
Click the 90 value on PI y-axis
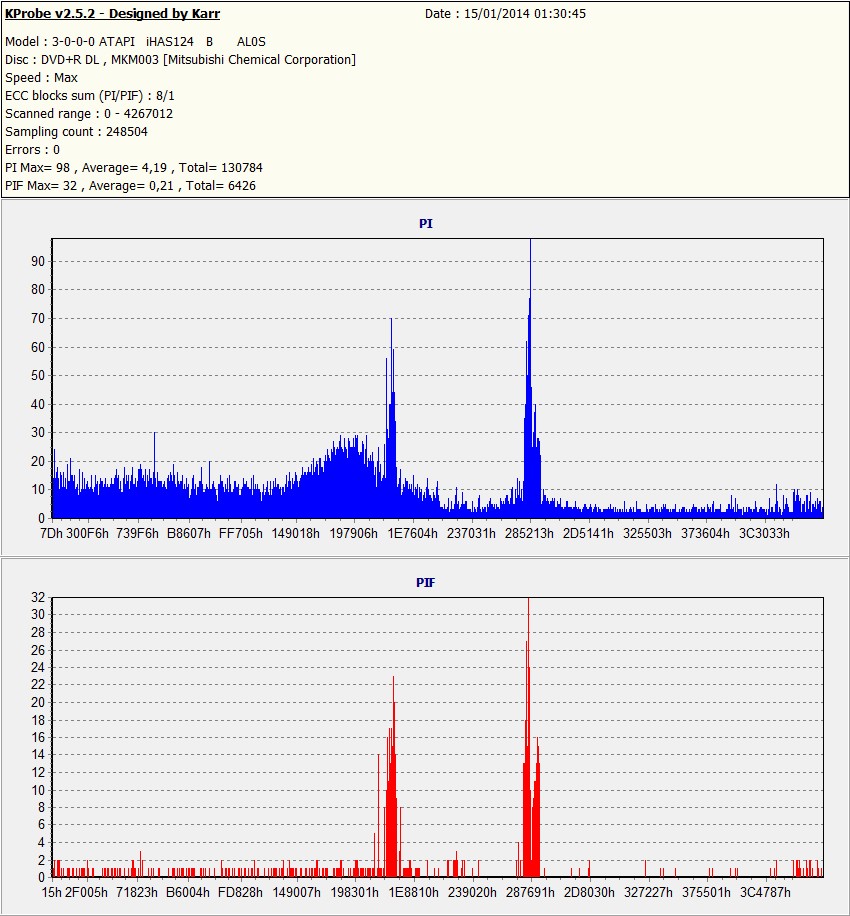38,261
